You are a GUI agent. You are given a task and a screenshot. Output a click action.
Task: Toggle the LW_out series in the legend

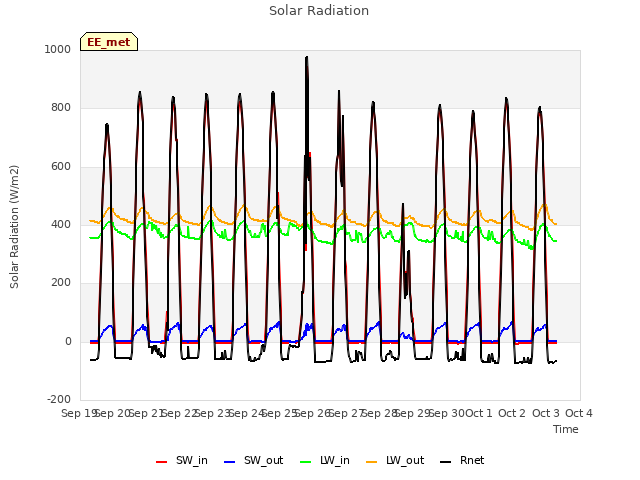[x=395, y=461]
